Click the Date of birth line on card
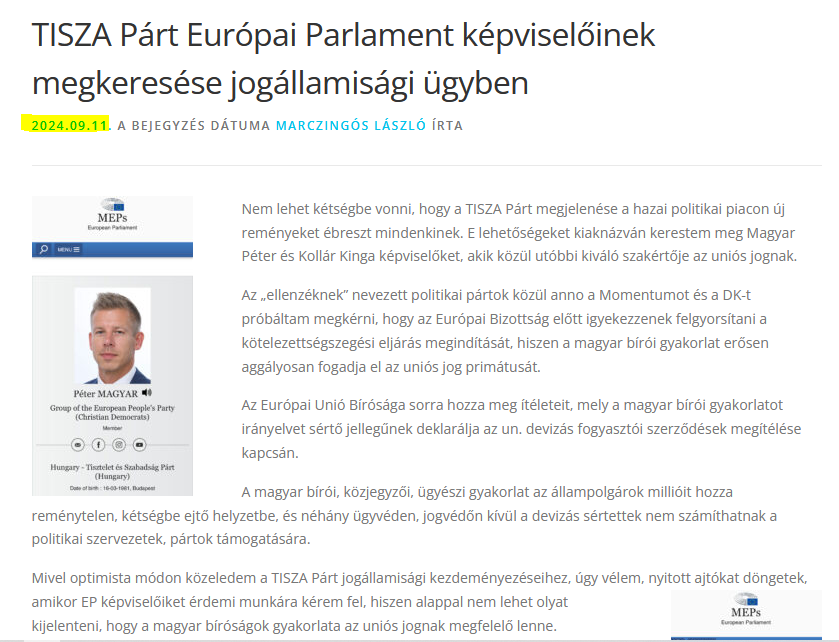Viewport: 839px width, 642px height. point(112,488)
